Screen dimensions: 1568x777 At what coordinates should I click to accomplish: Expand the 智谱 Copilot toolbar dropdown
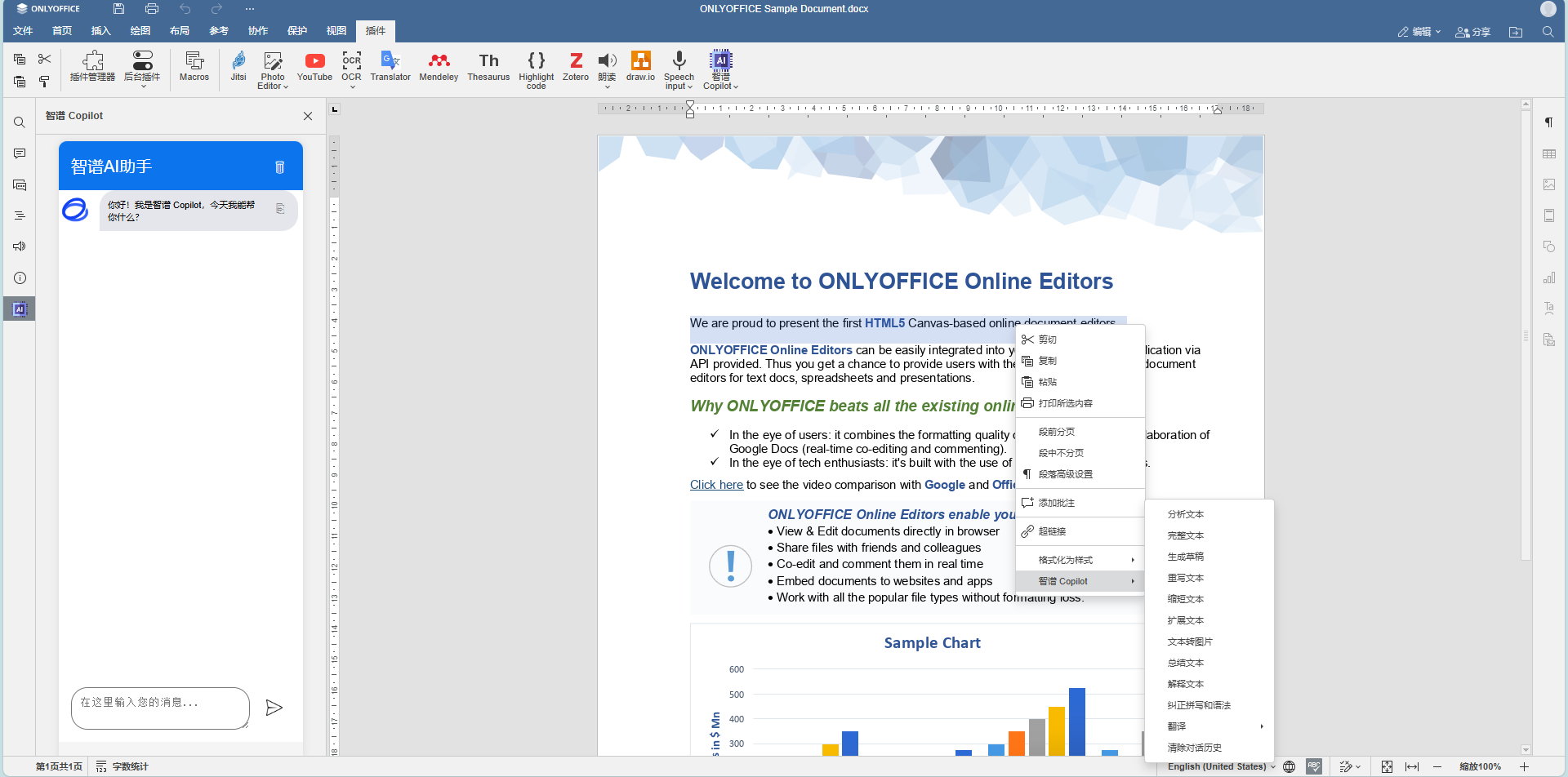pyautogui.click(x=736, y=87)
